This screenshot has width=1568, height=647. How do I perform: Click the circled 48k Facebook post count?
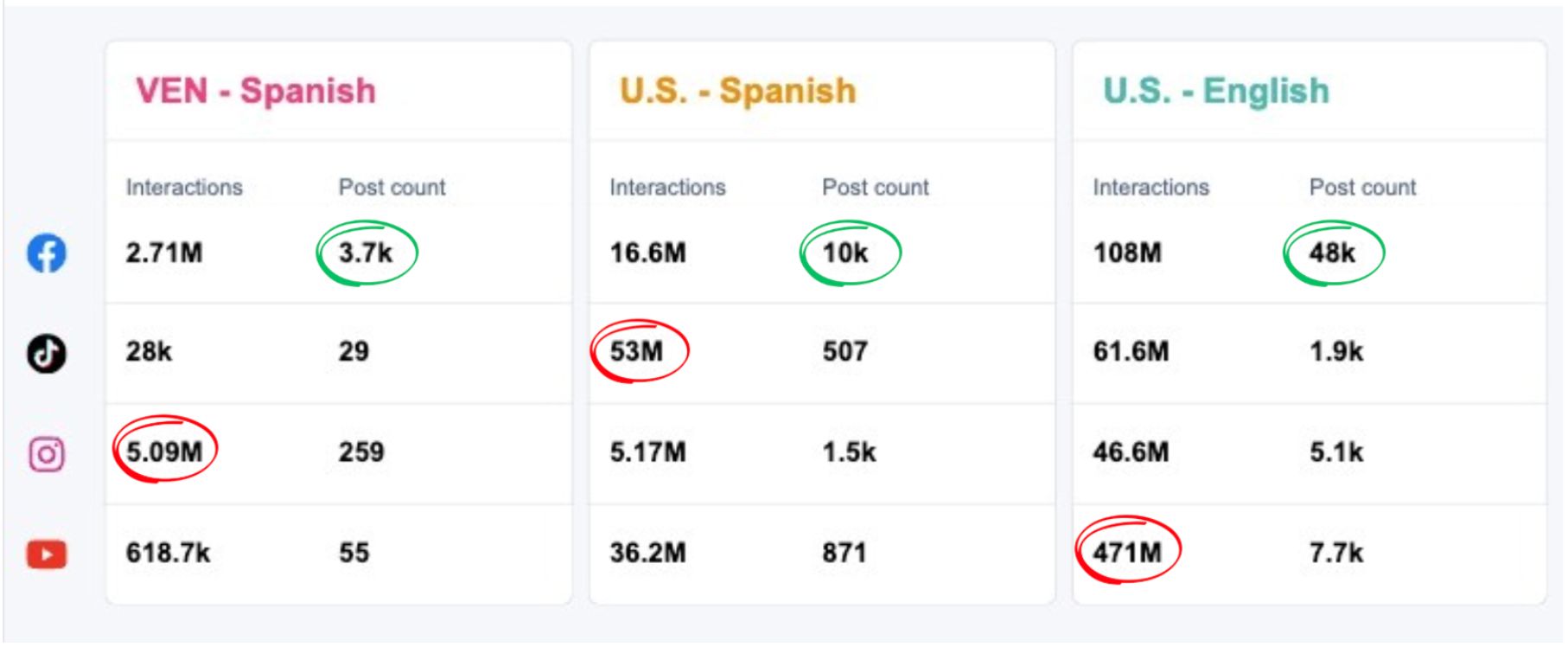pyautogui.click(x=1332, y=253)
